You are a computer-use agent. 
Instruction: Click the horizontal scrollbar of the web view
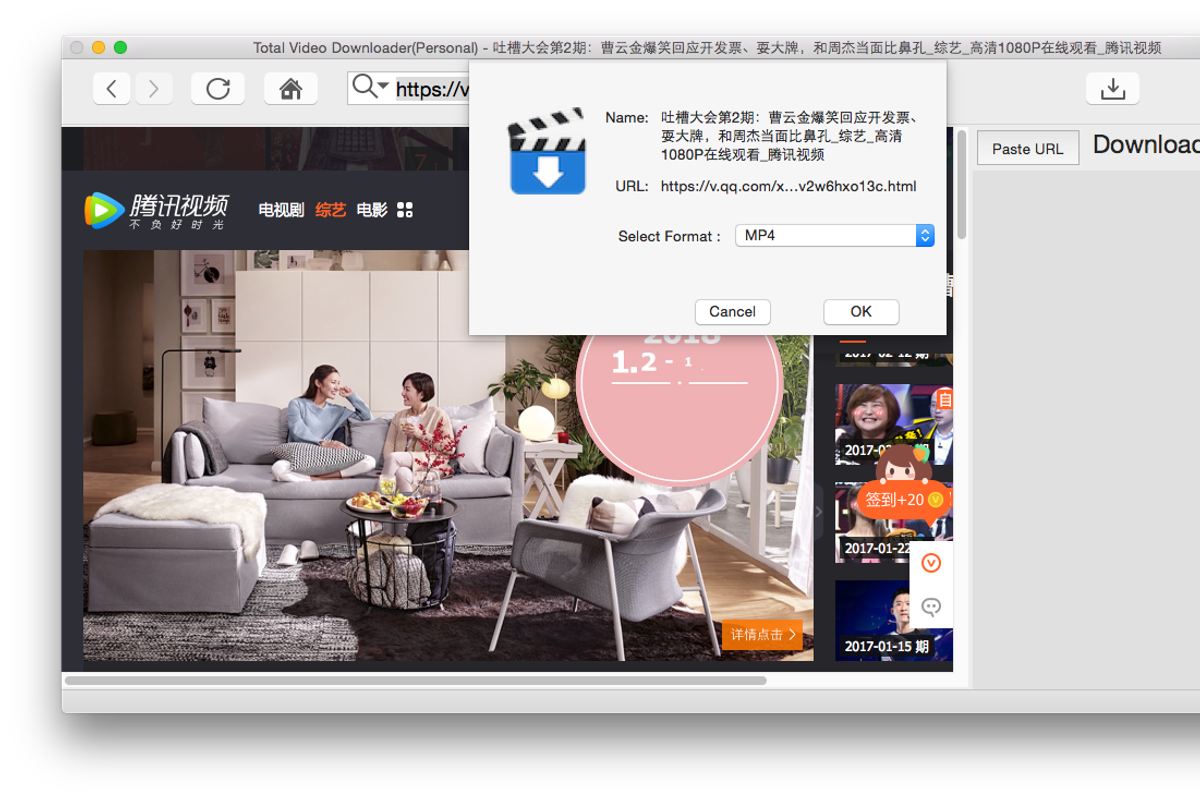click(416, 680)
